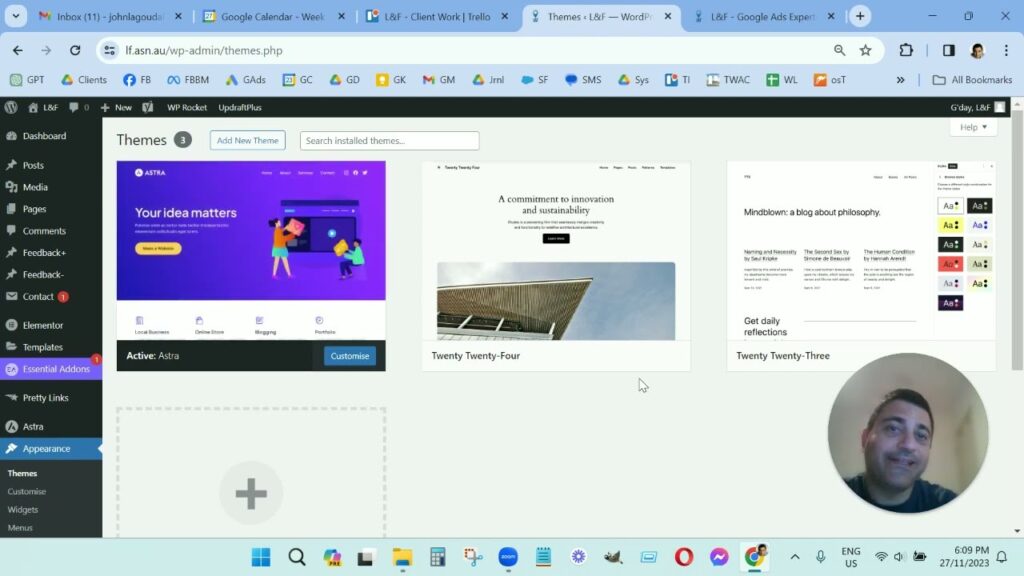Open the SMS bookmark
Viewport: 1024px width, 576px height.
[x=583, y=80]
